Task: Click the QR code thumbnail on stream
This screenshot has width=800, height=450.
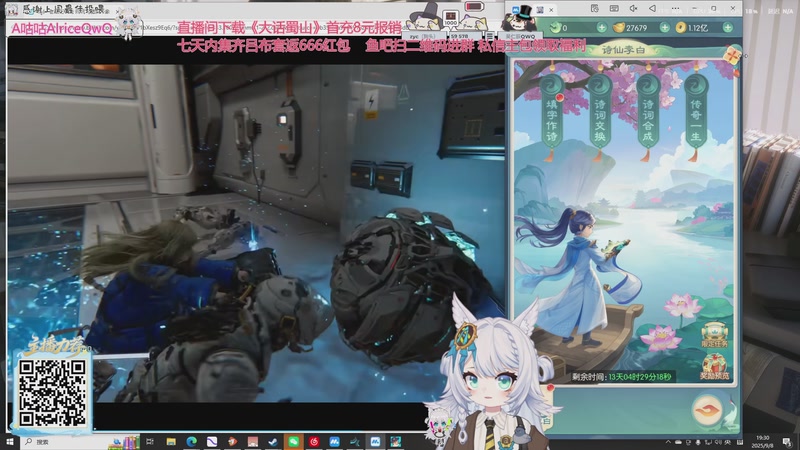Action: [x=53, y=392]
